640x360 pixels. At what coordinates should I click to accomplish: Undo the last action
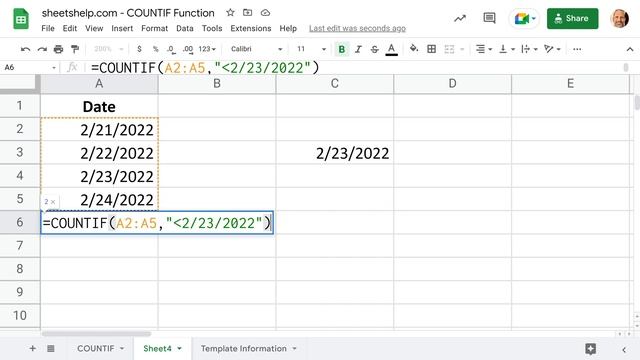pyautogui.click(x=25, y=49)
